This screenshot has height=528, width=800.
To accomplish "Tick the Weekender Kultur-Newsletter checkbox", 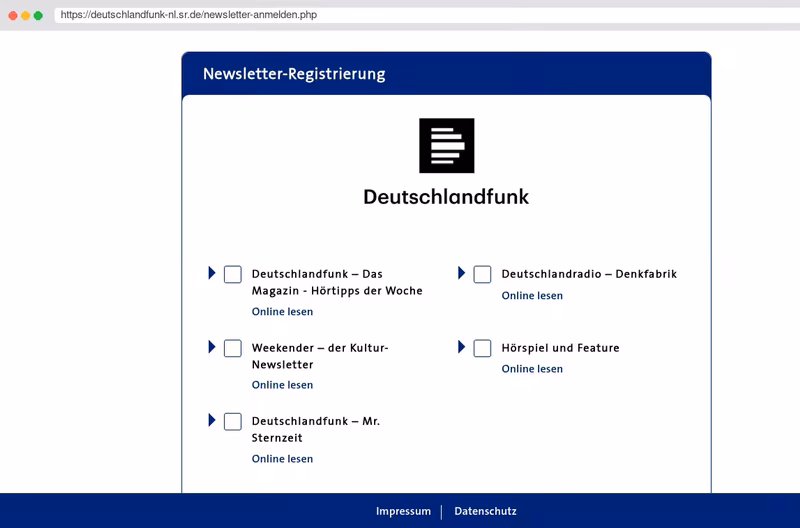I will coord(233,348).
